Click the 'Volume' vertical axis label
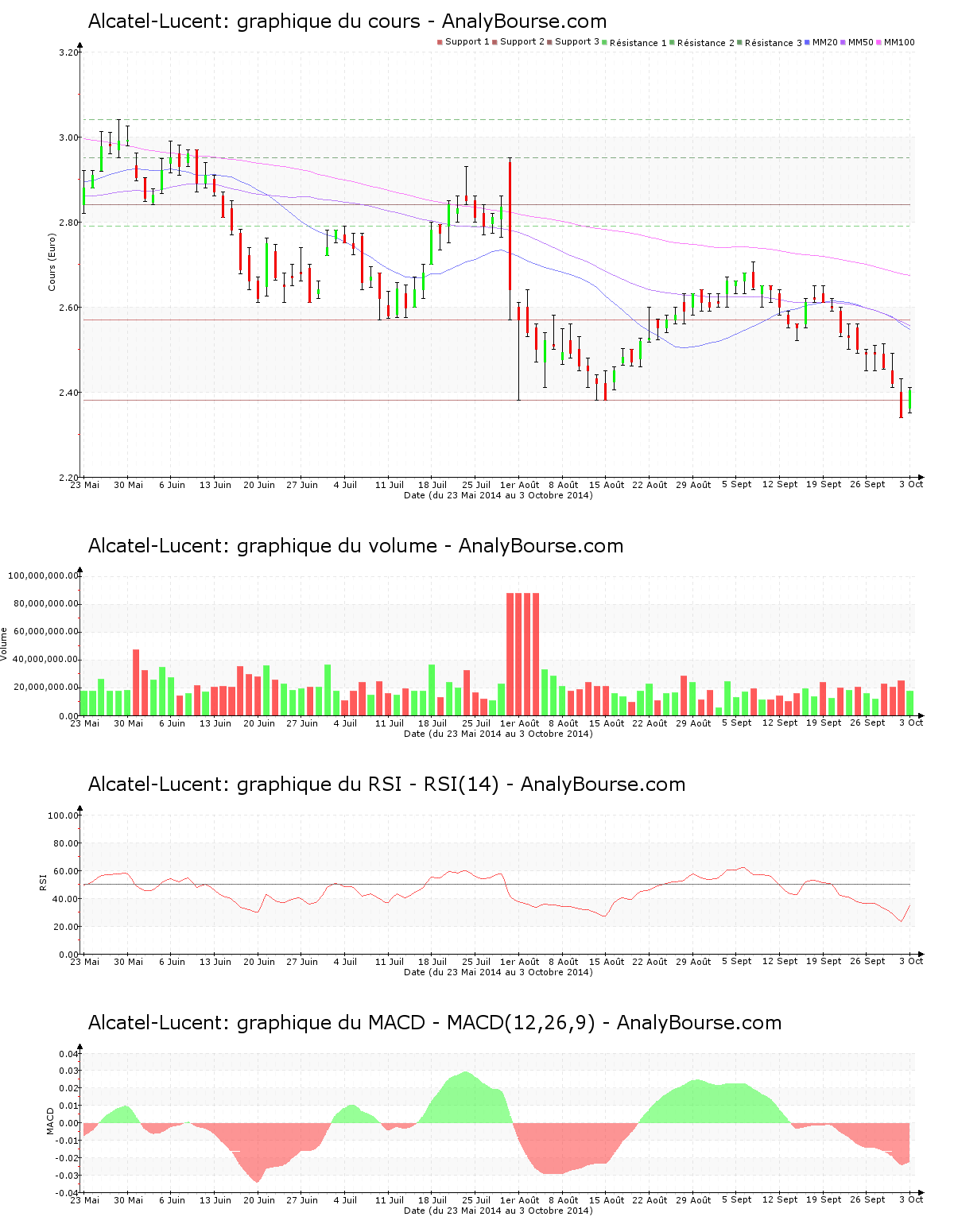The width and height of the screenshot is (954, 1232). pyautogui.click(x=4, y=644)
